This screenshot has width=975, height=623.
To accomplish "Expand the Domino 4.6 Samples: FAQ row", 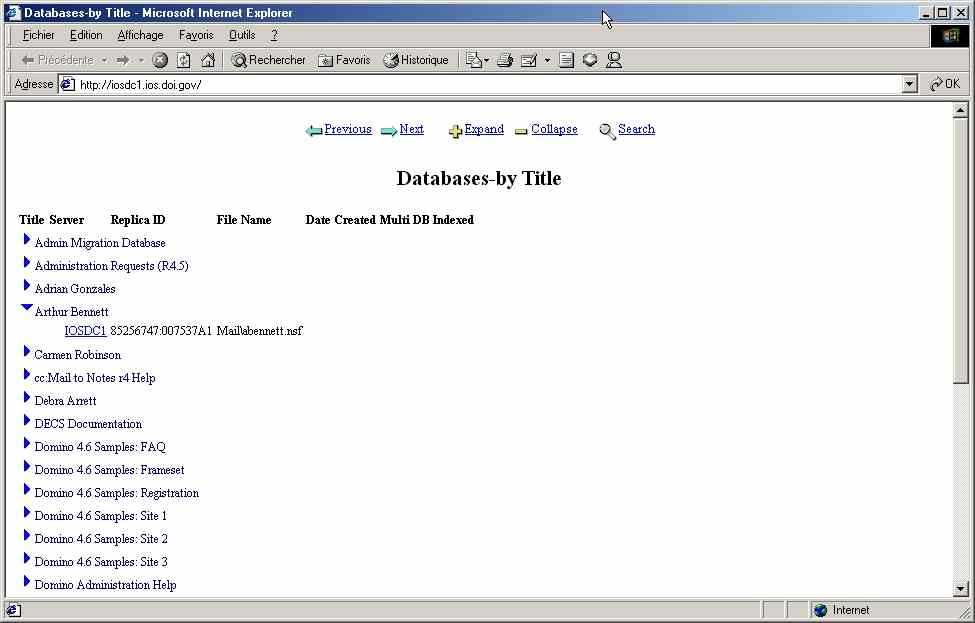I will pyautogui.click(x=27, y=443).
